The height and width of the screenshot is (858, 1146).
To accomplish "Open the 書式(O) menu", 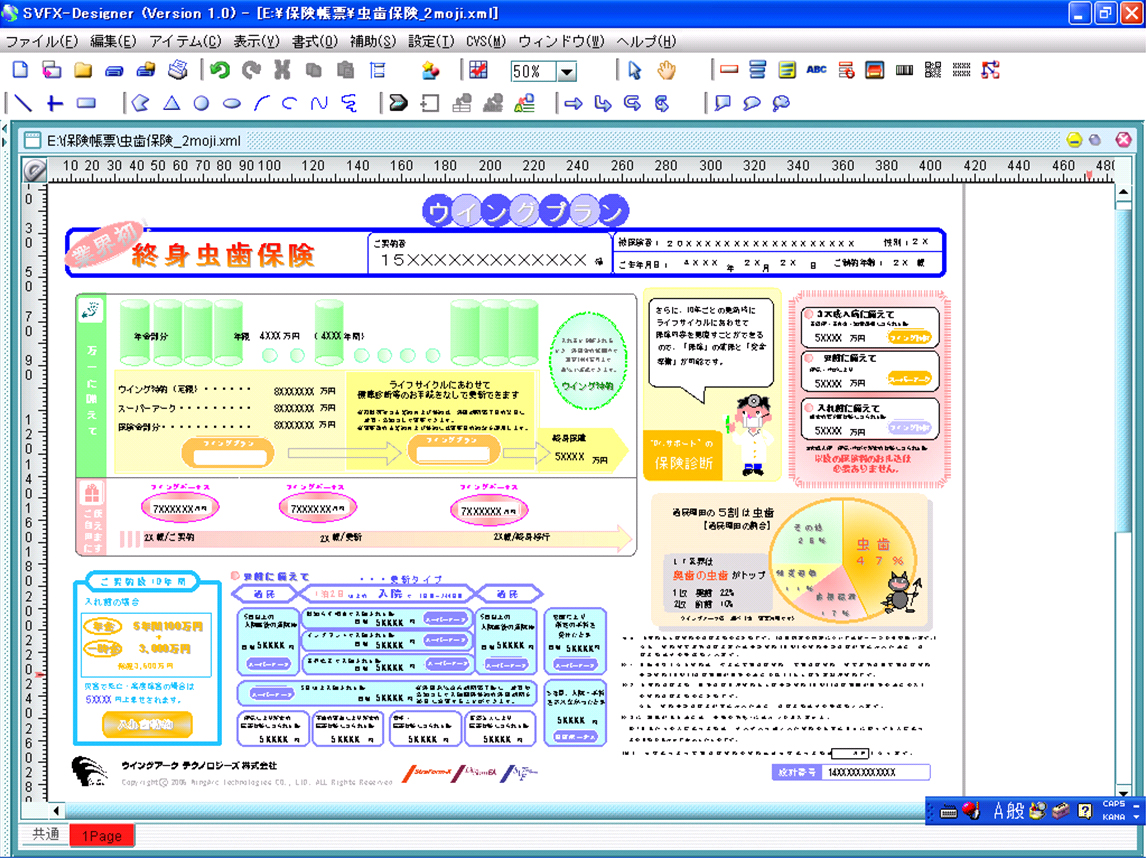I will (x=315, y=41).
